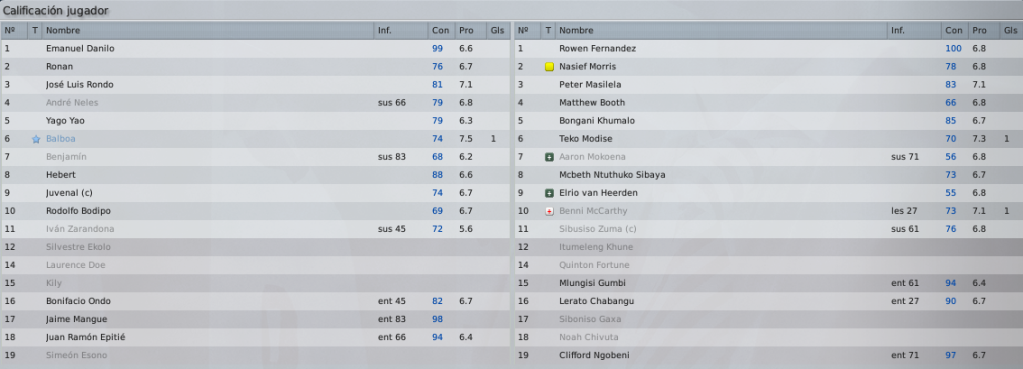The height and width of the screenshot is (369, 1023).
Task: Click the green substitution icon beside Elrio van Heerden
Action: pyautogui.click(x=549, y=193)
